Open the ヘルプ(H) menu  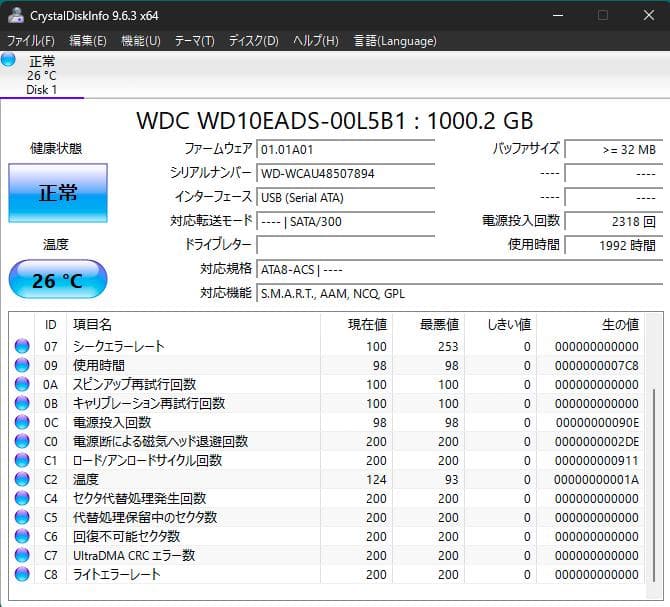[316, 41]
